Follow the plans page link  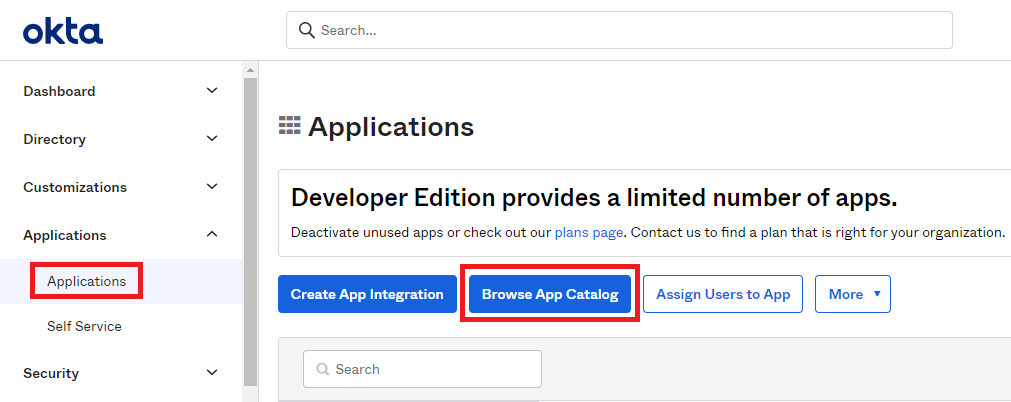point(589,232)
